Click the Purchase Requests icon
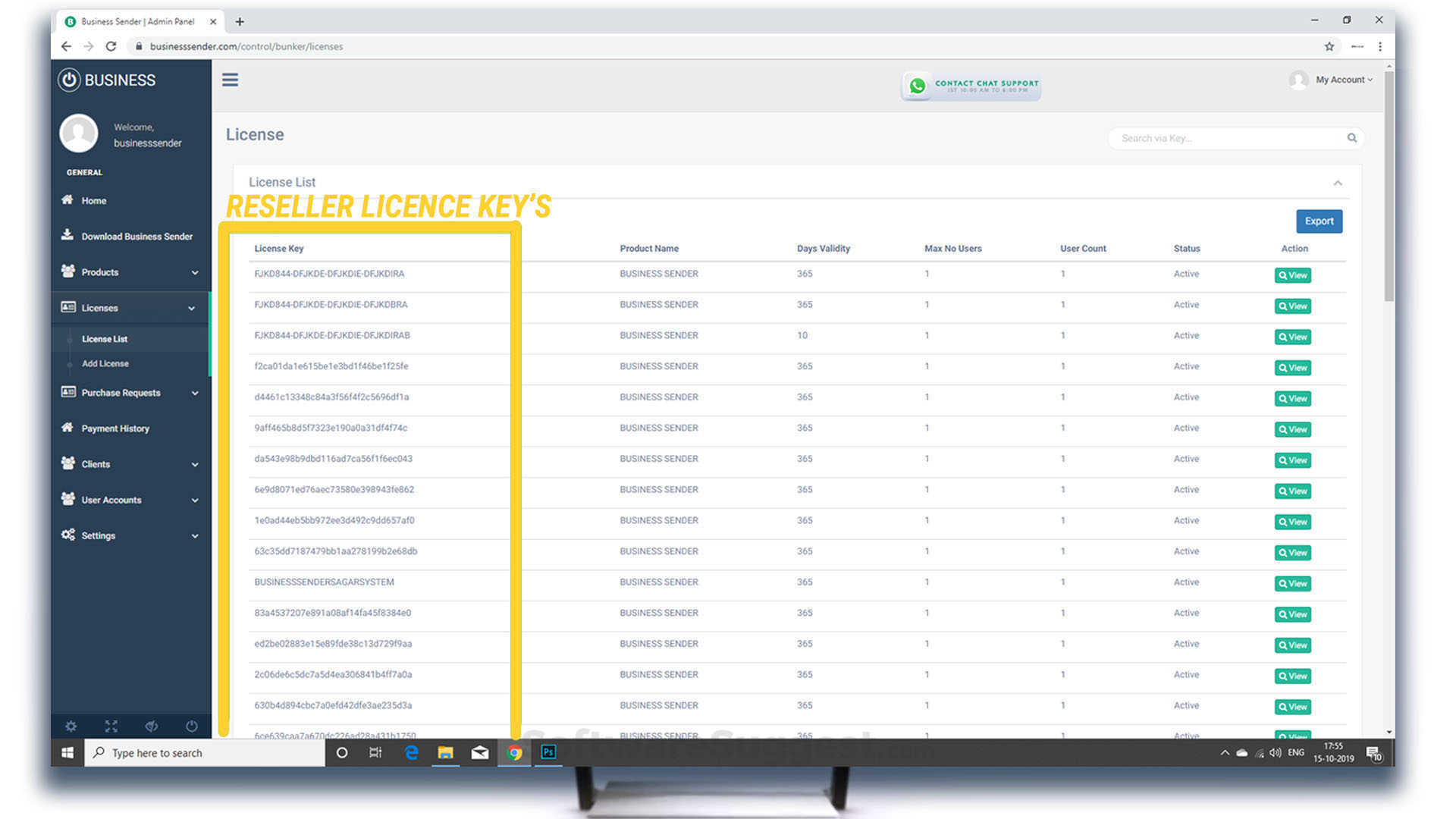The image size is (1456, 819). click(67, 392)
